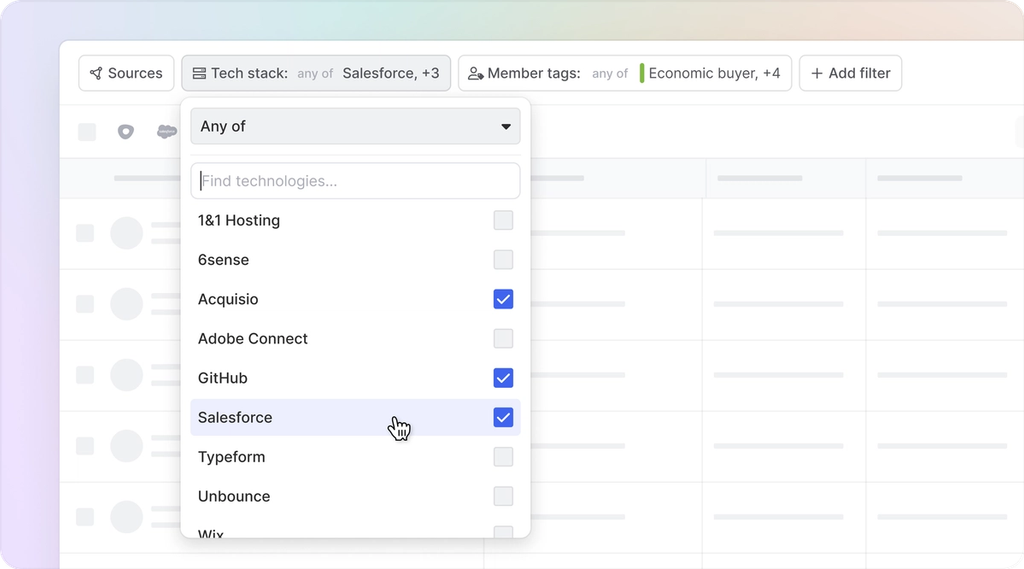Image resolution: width=1024 pixels, height=569 pixels.
Task: Open the Sources filter button
Action: click(x=126, y=73)
